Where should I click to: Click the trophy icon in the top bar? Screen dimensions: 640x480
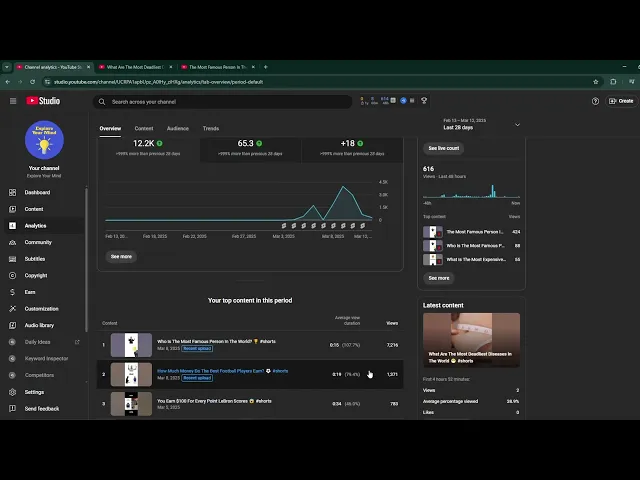point(424,100)
